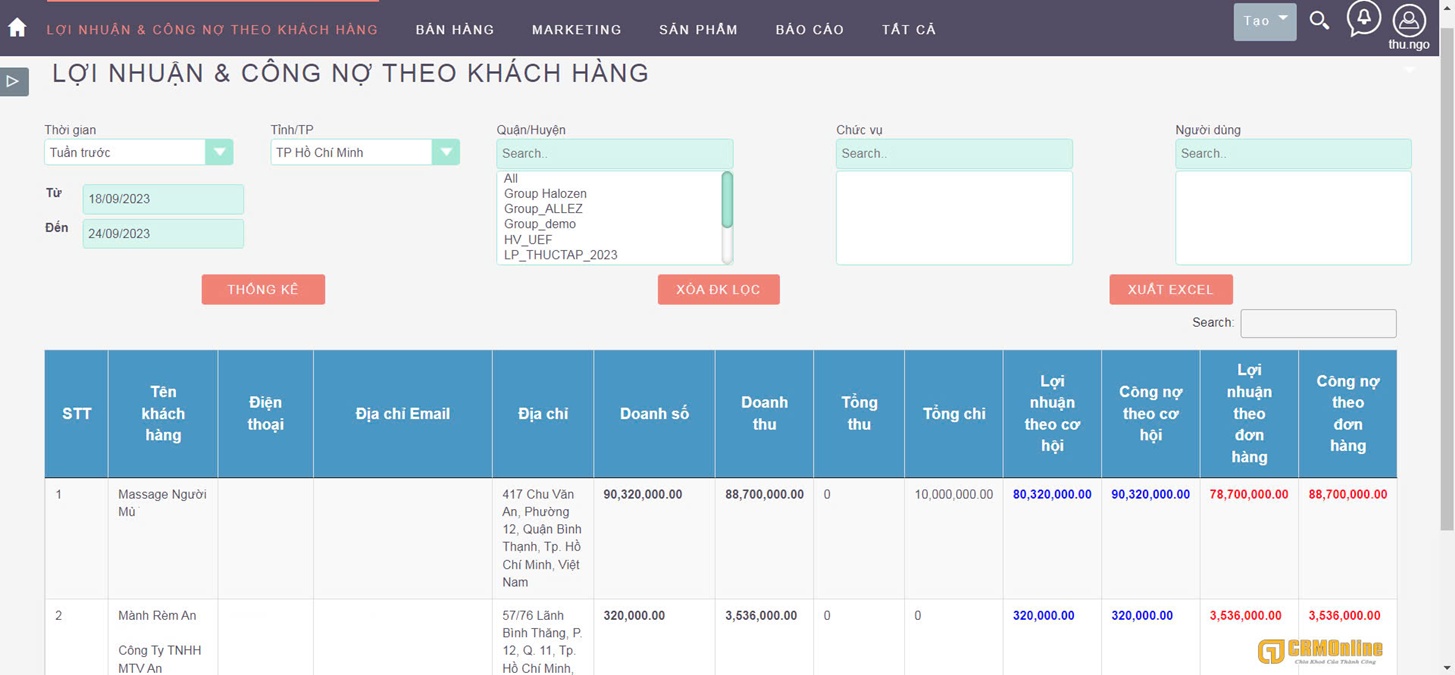Click the Home icon in navbar
This screenshot has height=675, width=1455.
pyautogui.click(x=17, y=28)
